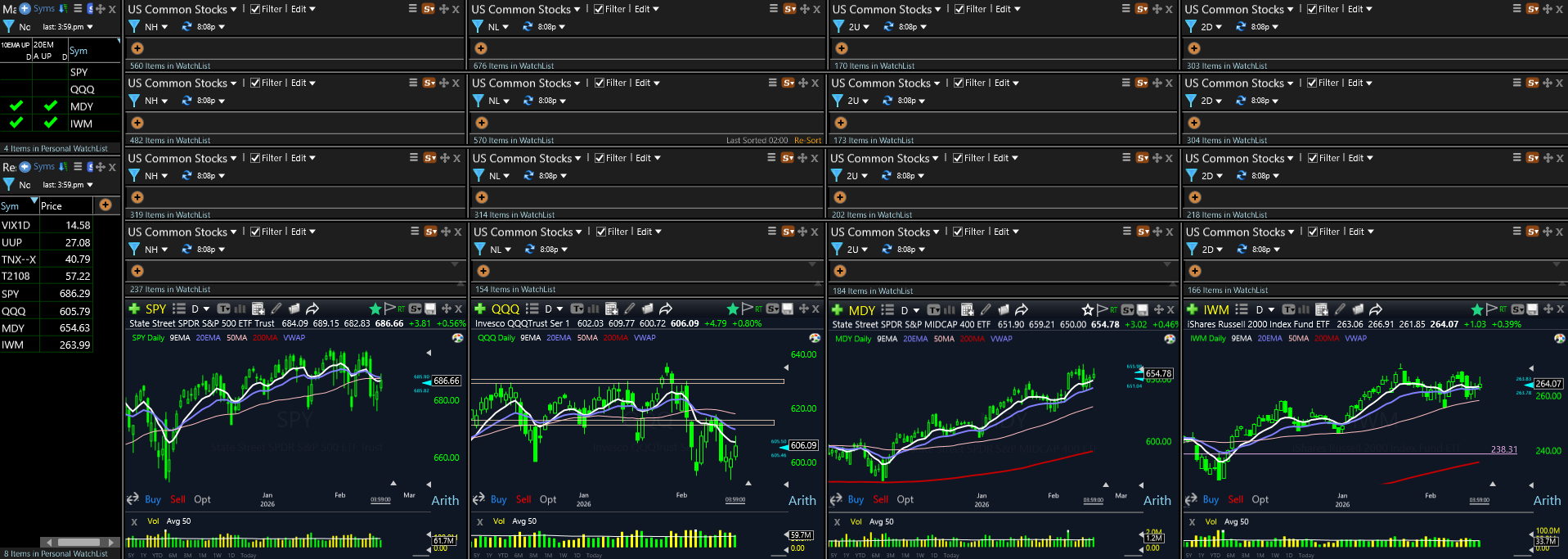Toggle Filter checkbox in 166 Items watchlist
1568x559 pixels.
coord(1312,232)
